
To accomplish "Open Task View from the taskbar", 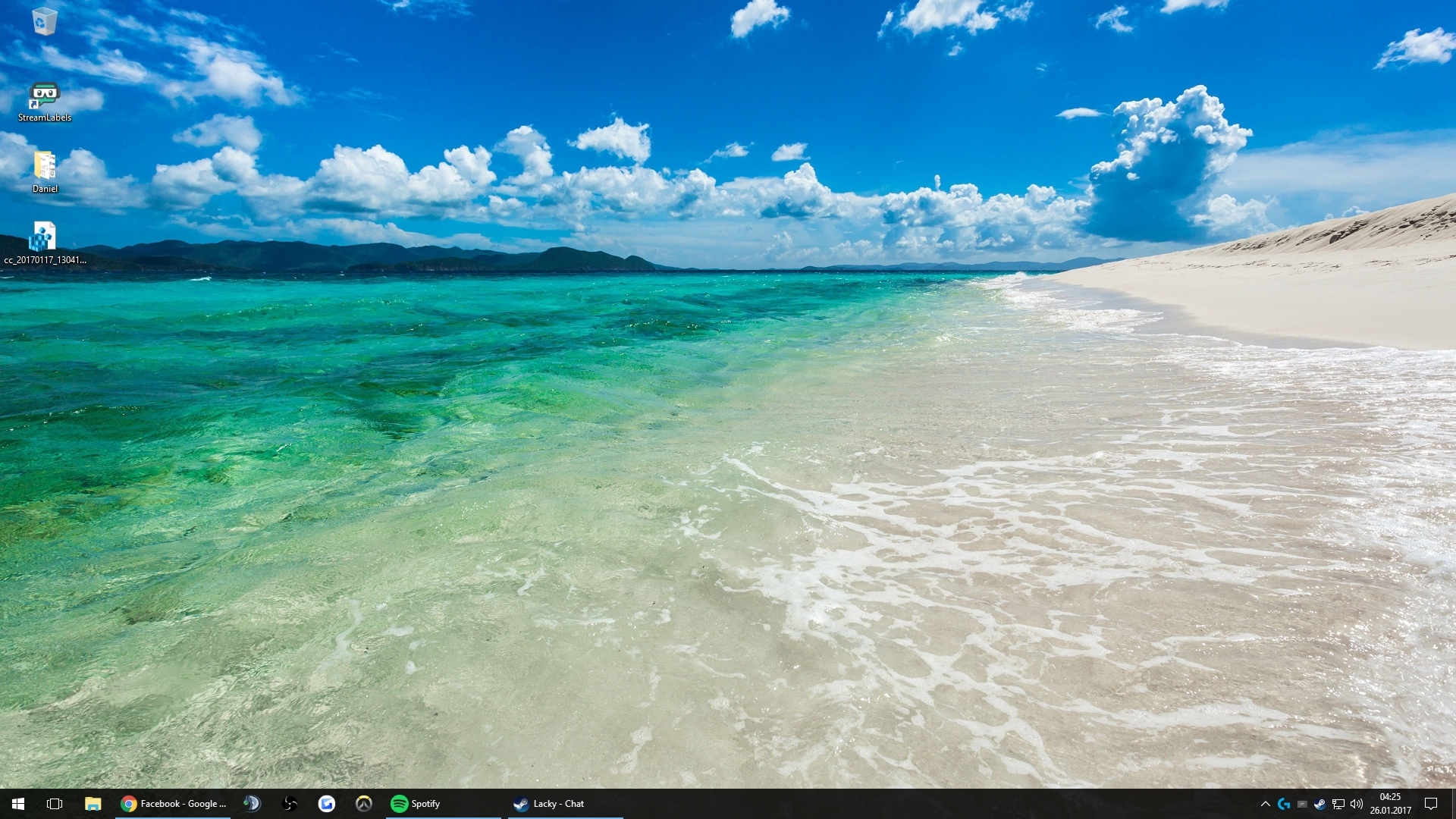I will [55, 804].
